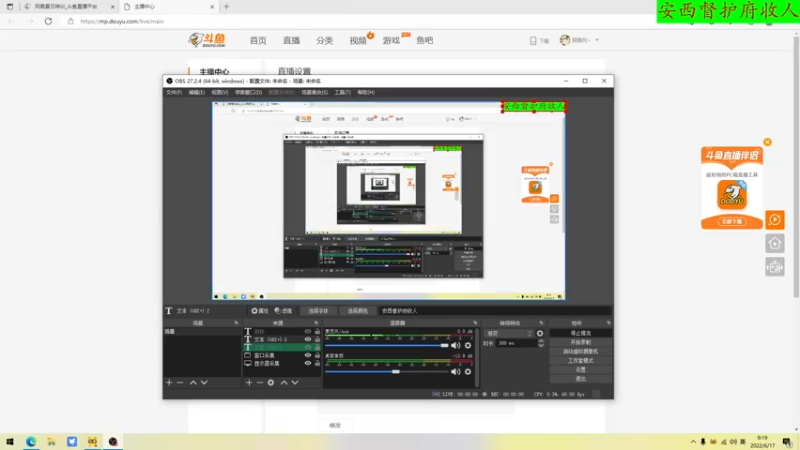Open transition properties gear beside 渐变 dropdown
The image size is (800, 450).
click(x=540, y=333)
